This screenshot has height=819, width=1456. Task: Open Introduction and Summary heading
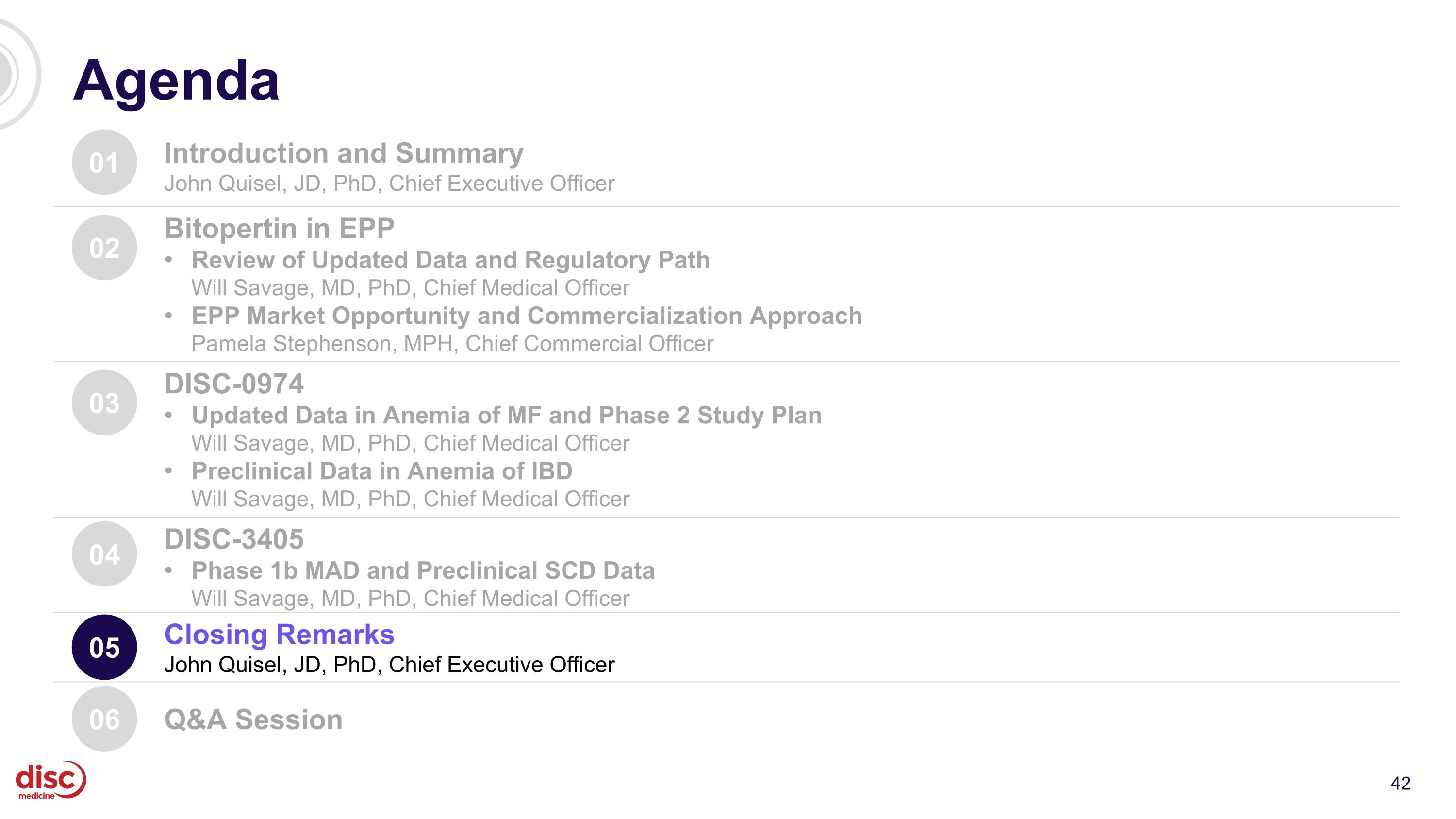[x=344, y=153]
